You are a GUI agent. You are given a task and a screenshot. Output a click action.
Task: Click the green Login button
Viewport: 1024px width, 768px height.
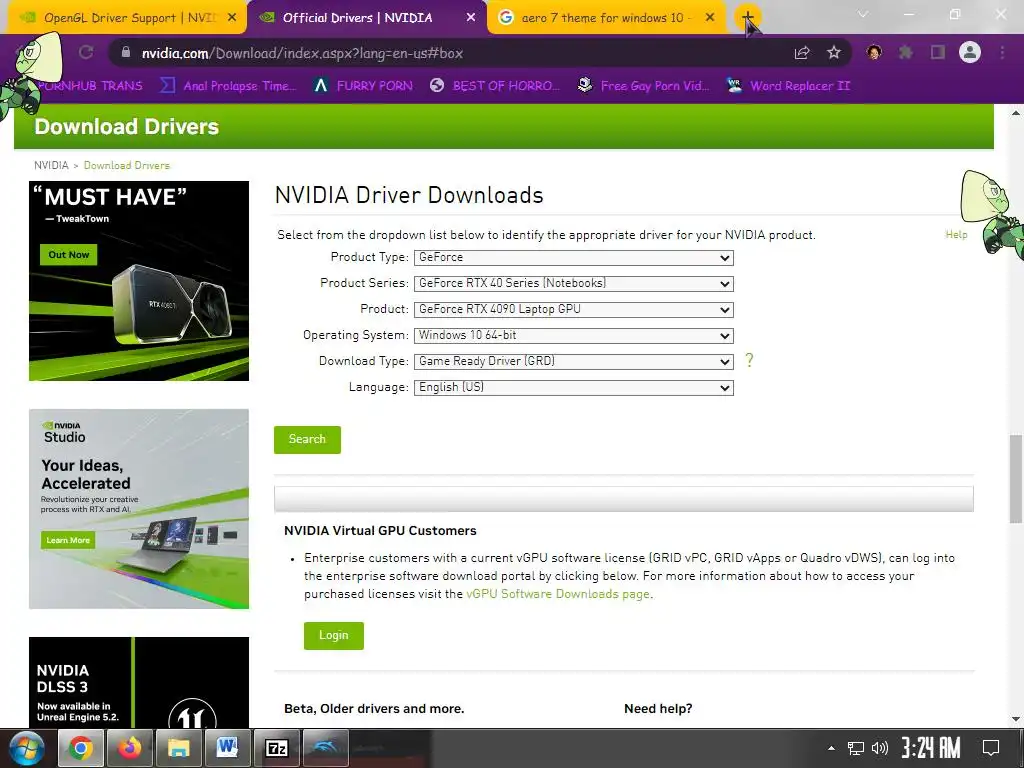point(334,635)
